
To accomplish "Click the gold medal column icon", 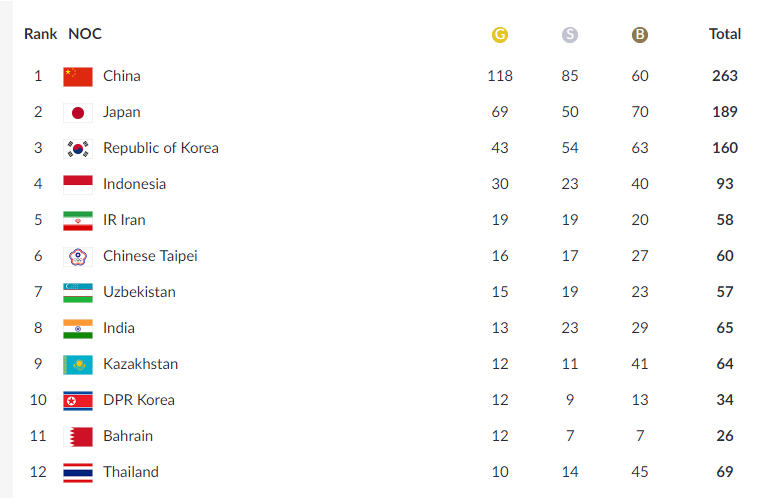I will click(500, 34).
